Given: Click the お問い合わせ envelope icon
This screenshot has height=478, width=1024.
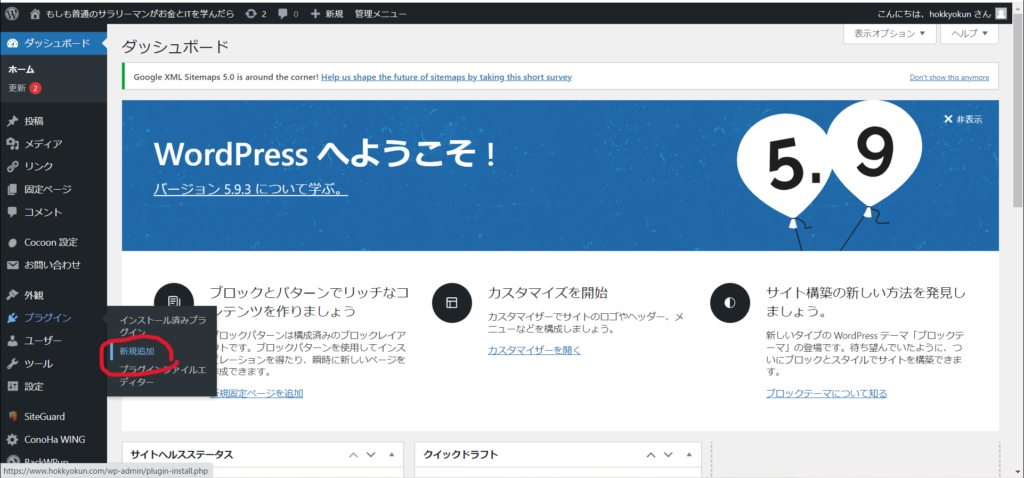Looking at the screenshot, I should click(12, 265).
